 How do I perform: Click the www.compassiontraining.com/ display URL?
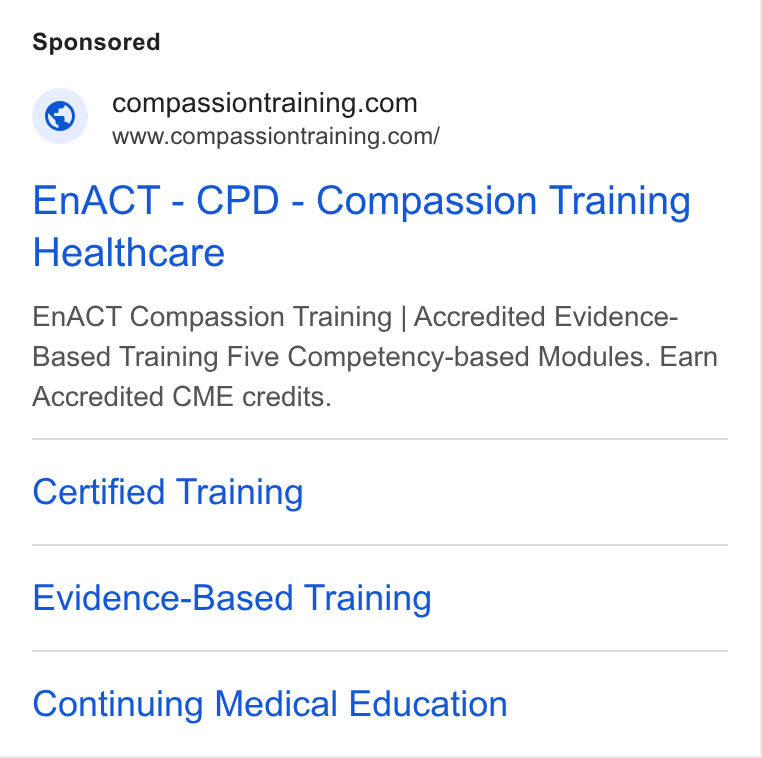(276, 136)
